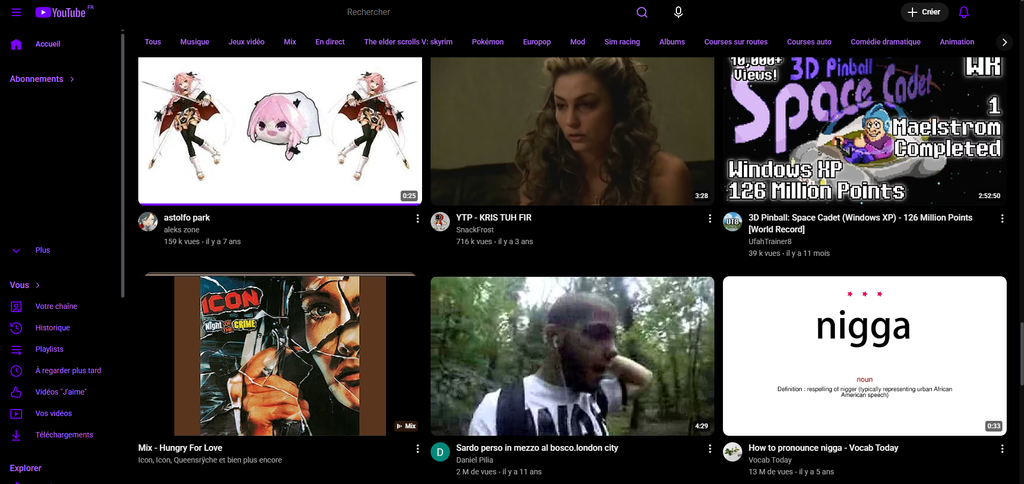1024x484 pixels.
Task: Select the Jeux vidéo chip
Action: (x=246, y=42)
